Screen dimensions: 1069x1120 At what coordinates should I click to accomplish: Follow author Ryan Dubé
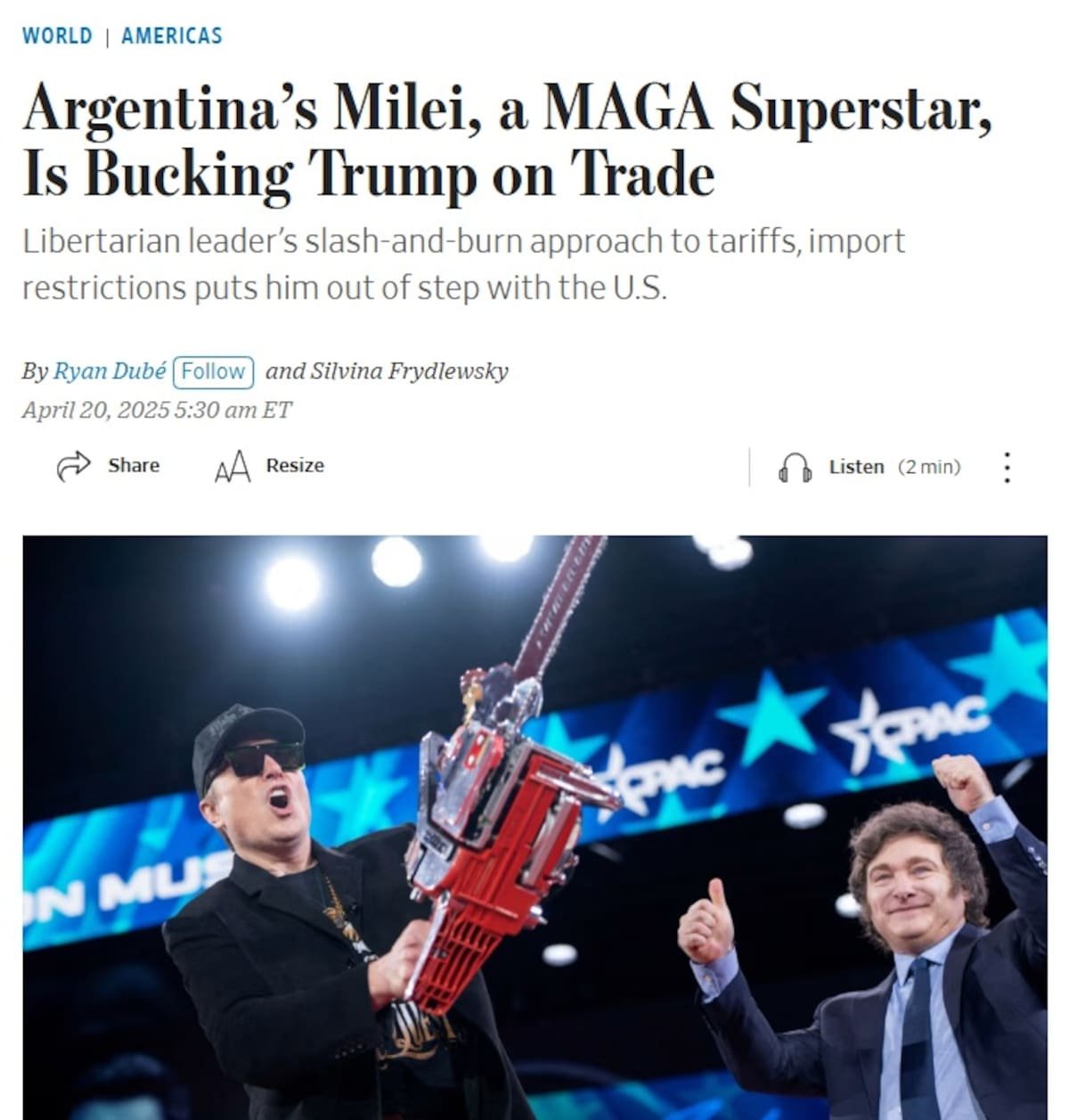pyautogui.click(x=213, y=371)
